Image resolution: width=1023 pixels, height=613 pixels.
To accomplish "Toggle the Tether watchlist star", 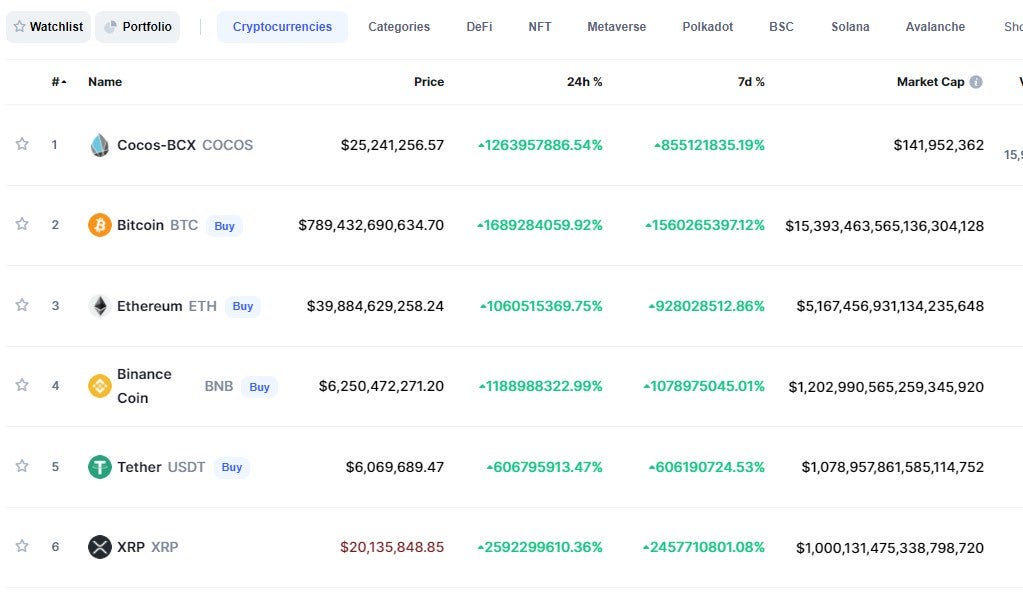I will point(22,466).
